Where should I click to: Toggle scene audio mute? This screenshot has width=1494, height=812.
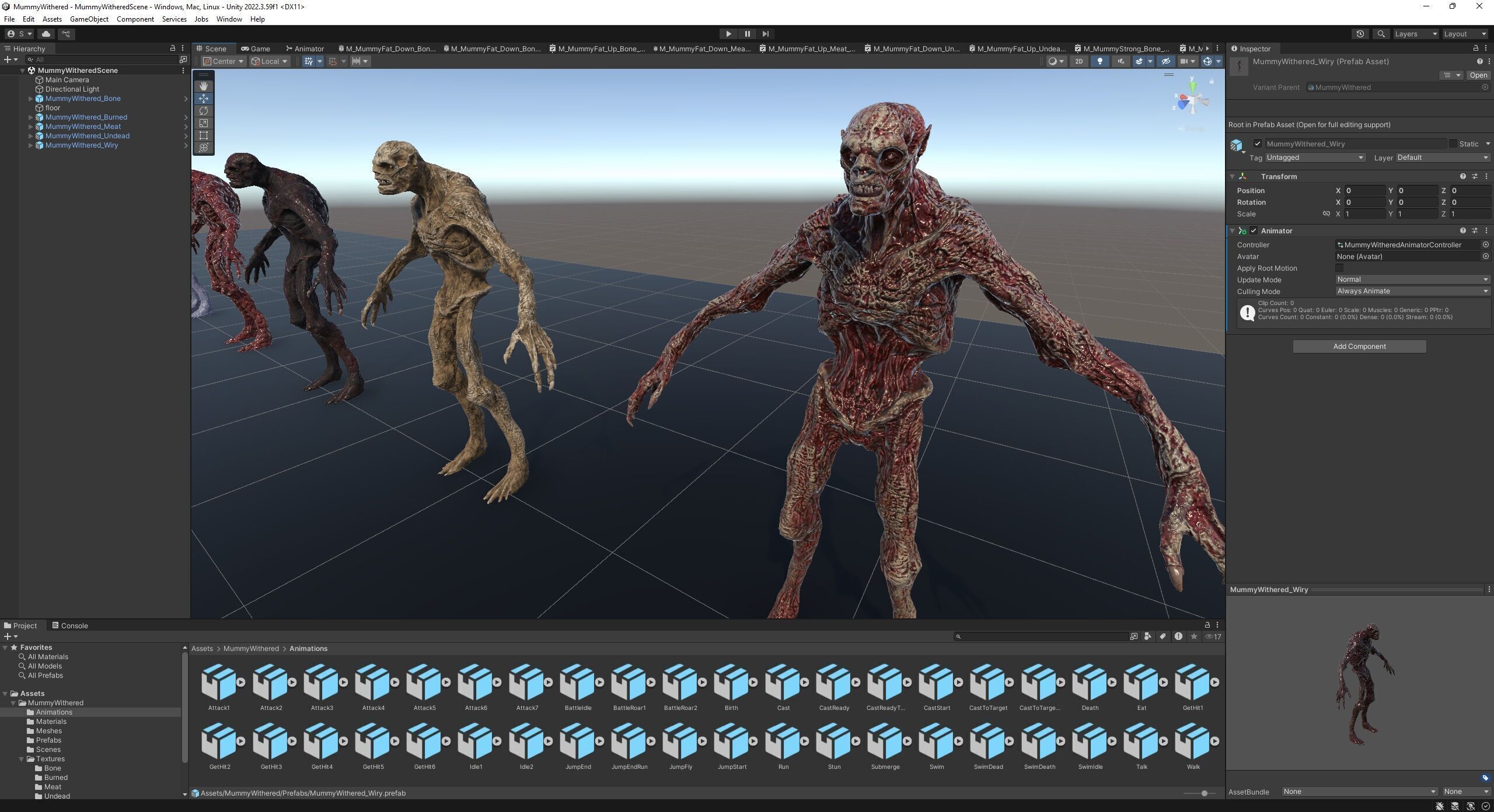tap(1120, 61)
